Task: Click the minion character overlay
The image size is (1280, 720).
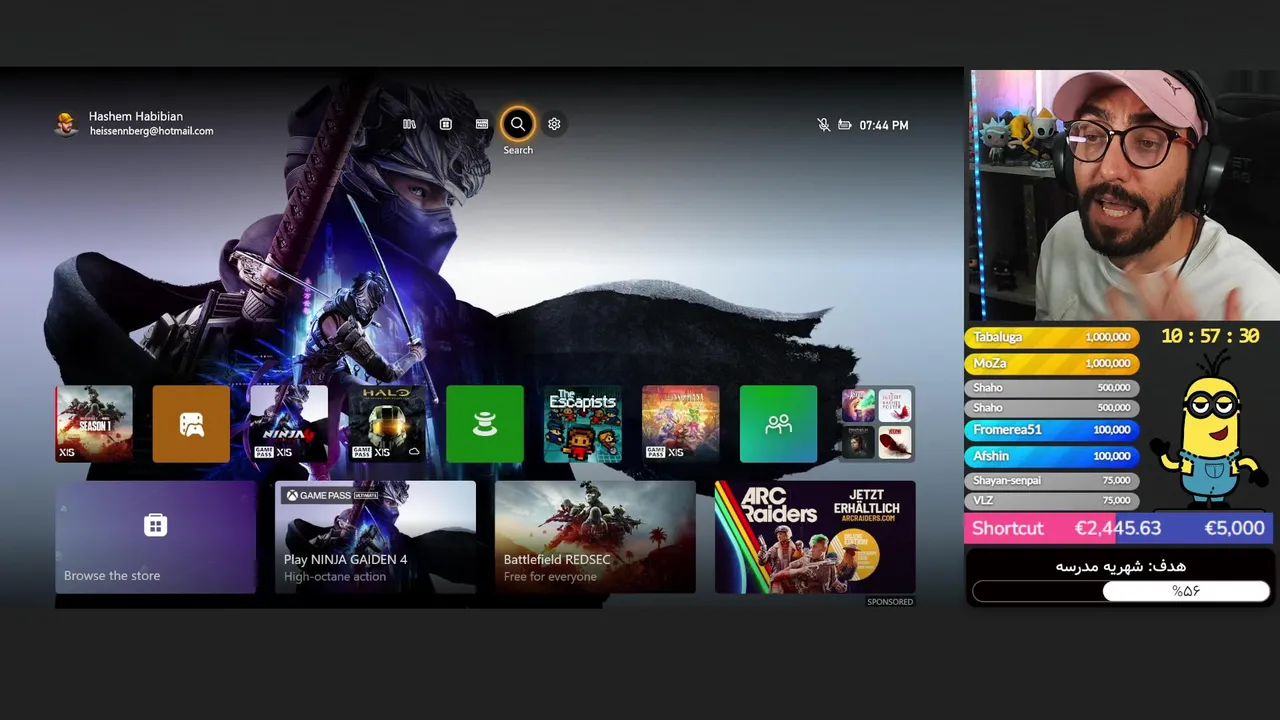Action: pos(1208,430)
